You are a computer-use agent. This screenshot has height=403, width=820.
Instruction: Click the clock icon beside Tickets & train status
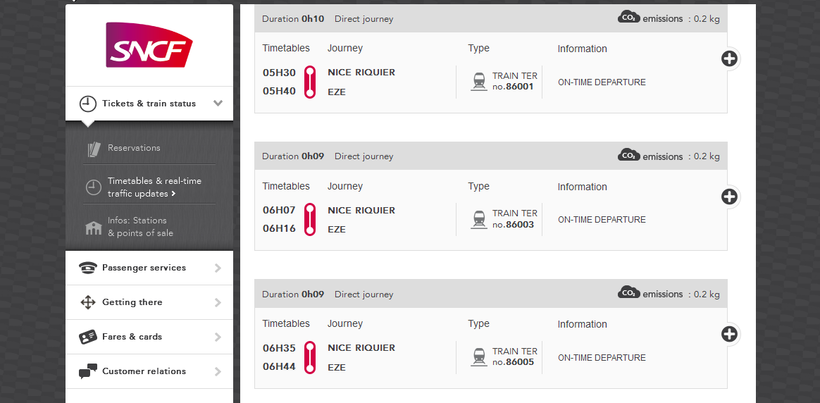click(88, 104)
